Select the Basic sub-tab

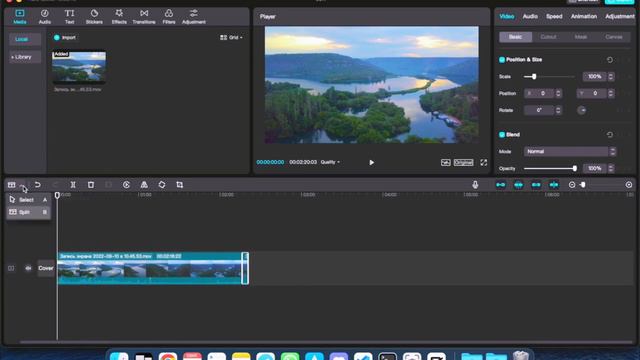516,37
